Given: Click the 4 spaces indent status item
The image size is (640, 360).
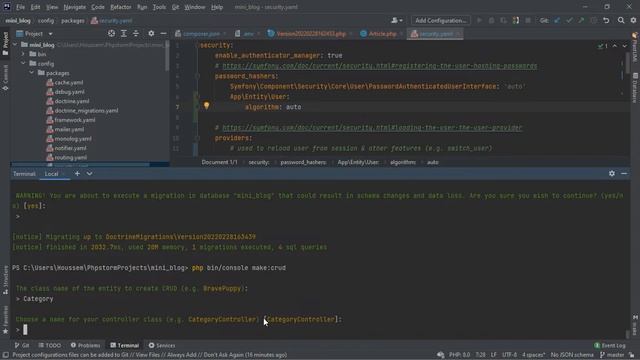Looking at the screenshot, I should click(533, 355).
